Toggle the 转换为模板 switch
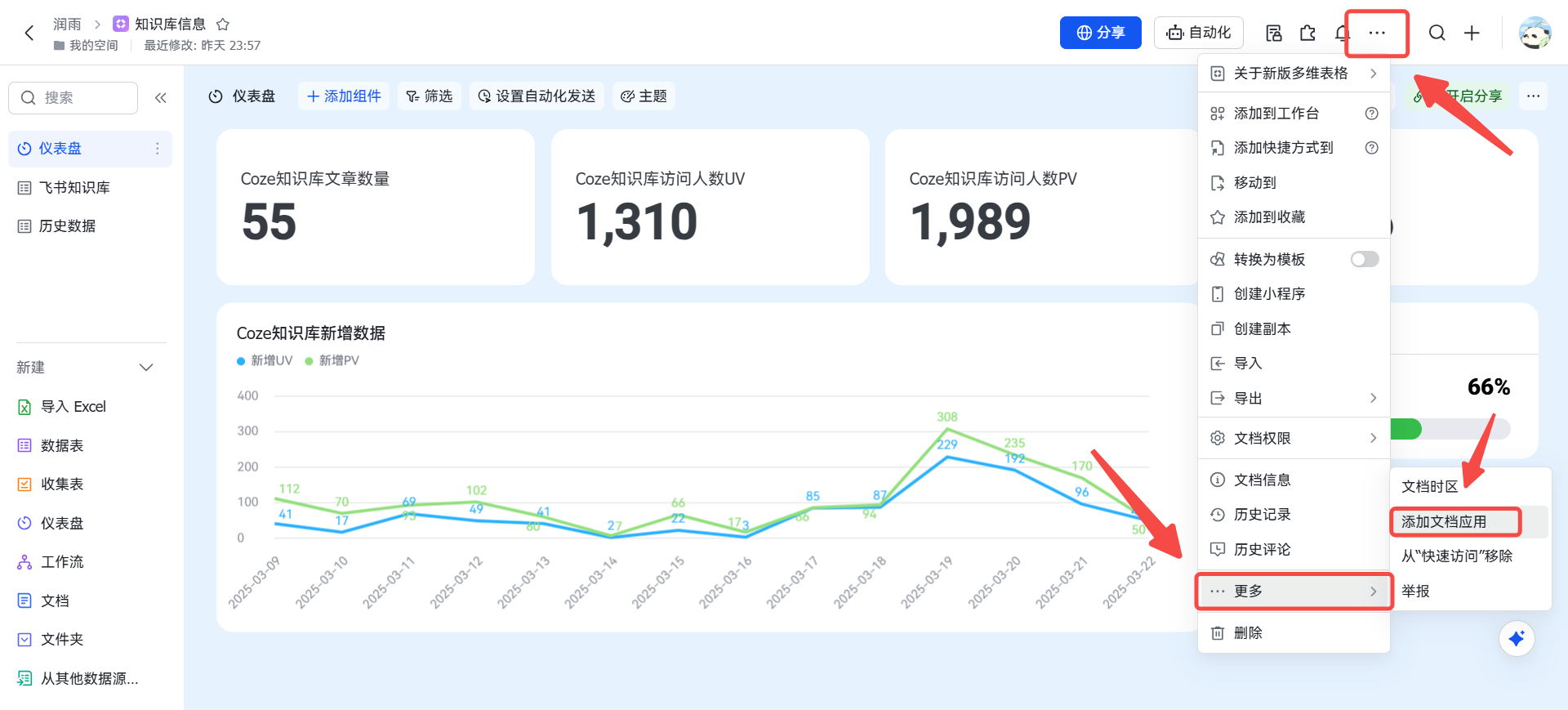 pyautogui.click(x=1364, y=259)
